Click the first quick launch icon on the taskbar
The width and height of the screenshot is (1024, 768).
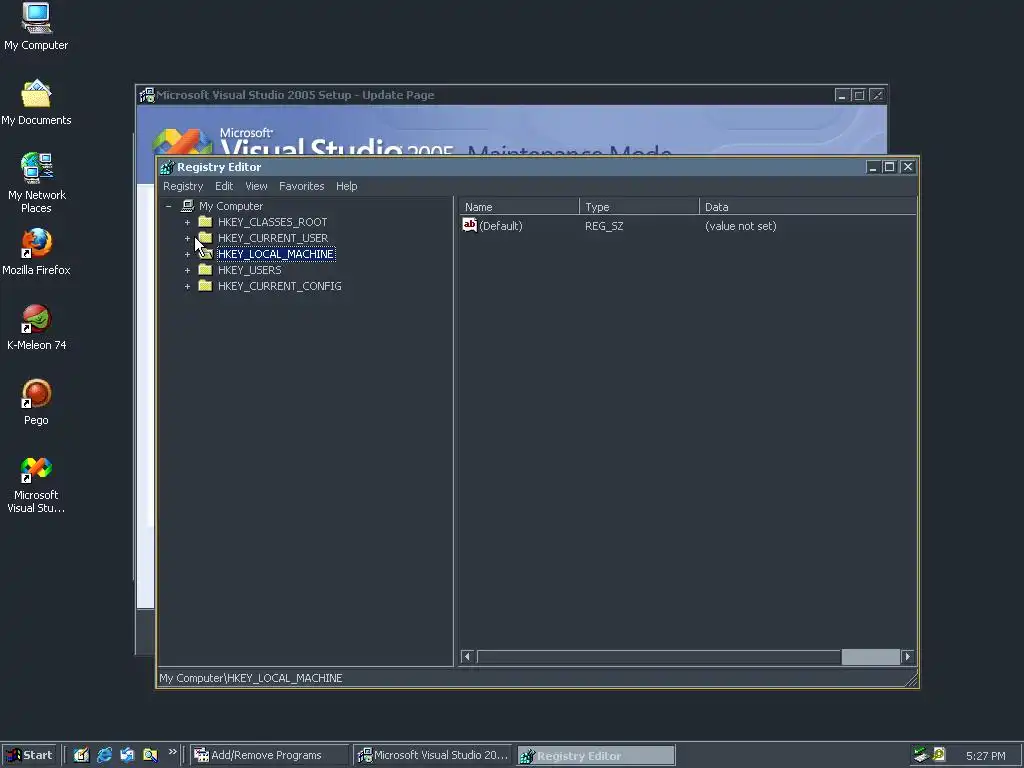(x=81, y=755)
